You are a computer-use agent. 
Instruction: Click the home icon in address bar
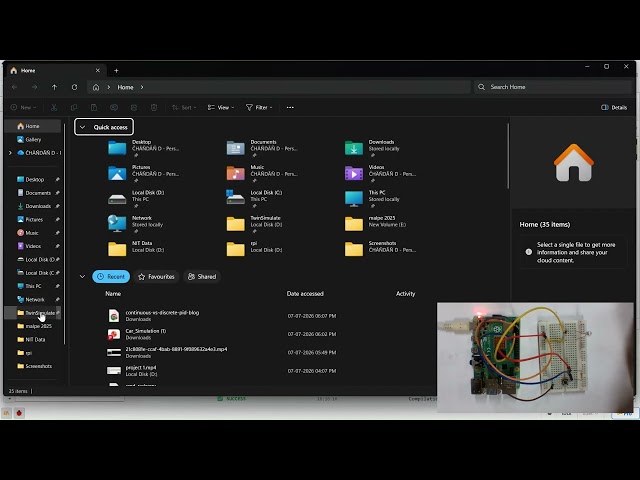pos(96,87)
